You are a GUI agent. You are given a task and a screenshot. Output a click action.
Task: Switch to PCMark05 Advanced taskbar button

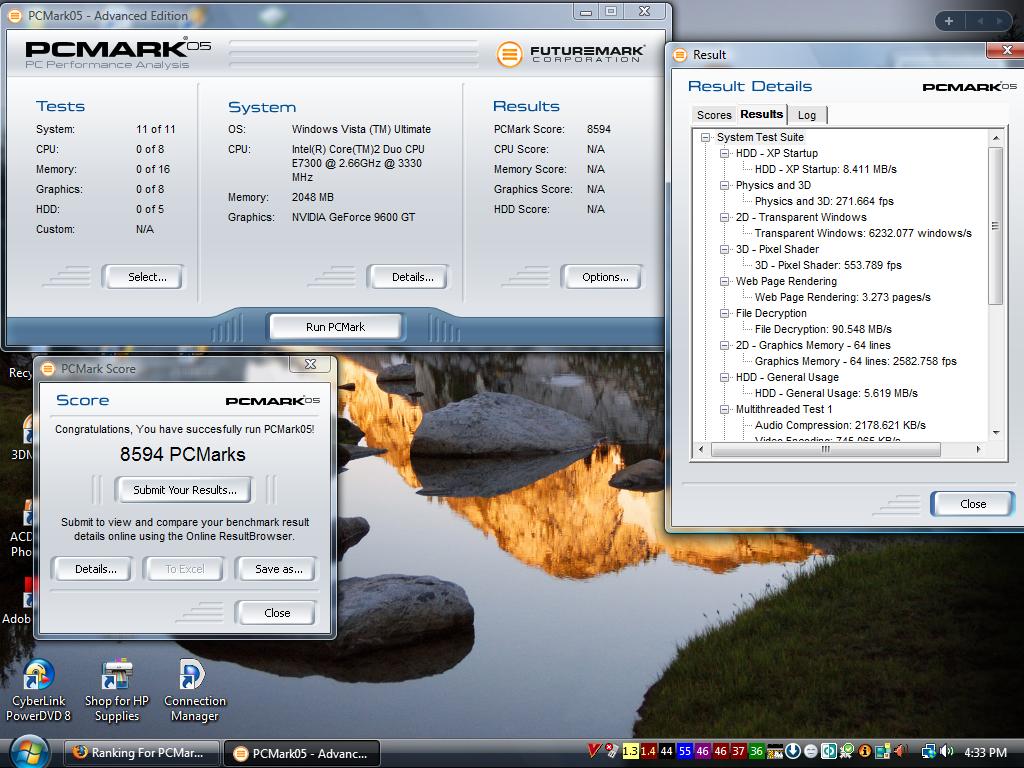302,754
